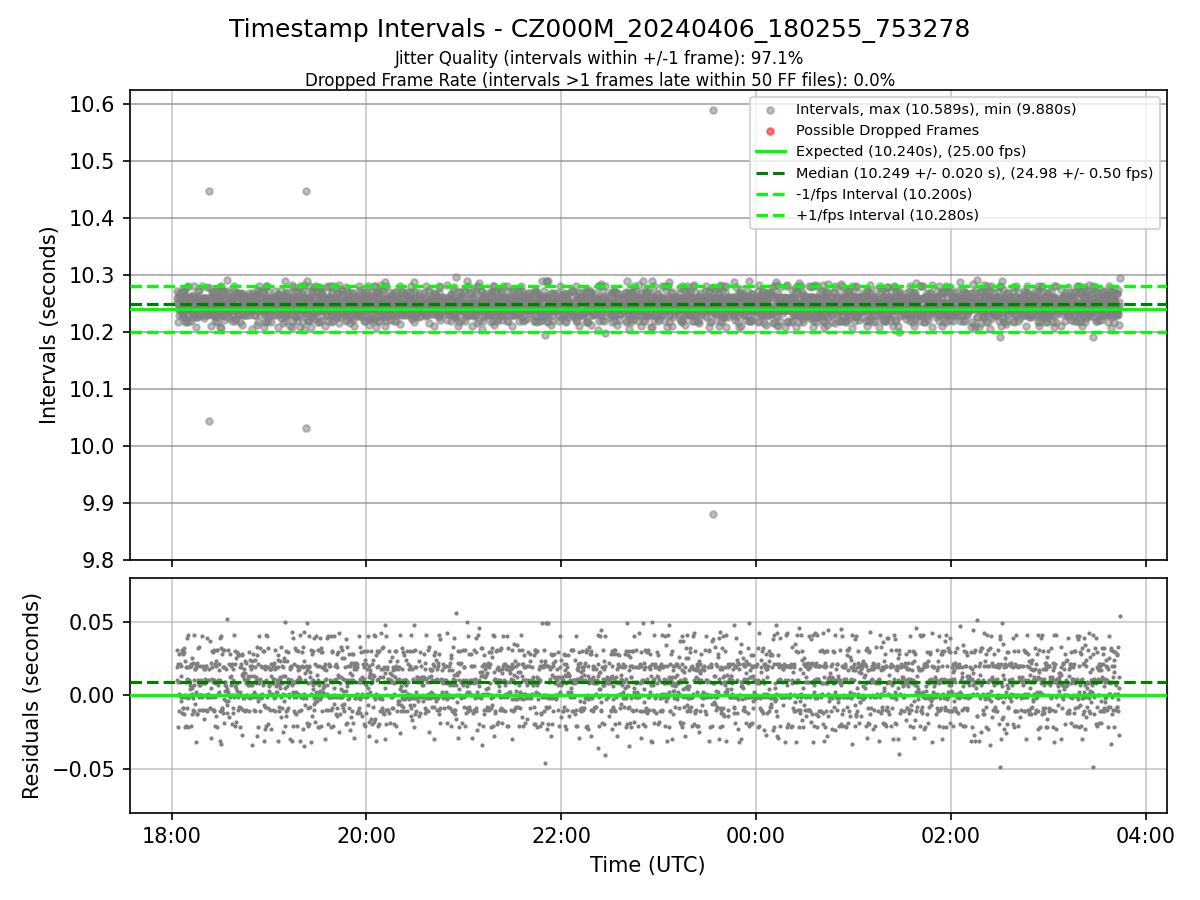
Task: Click the 'Residuals (seconds)' y-axis label
Action: [x=31, y=696]
